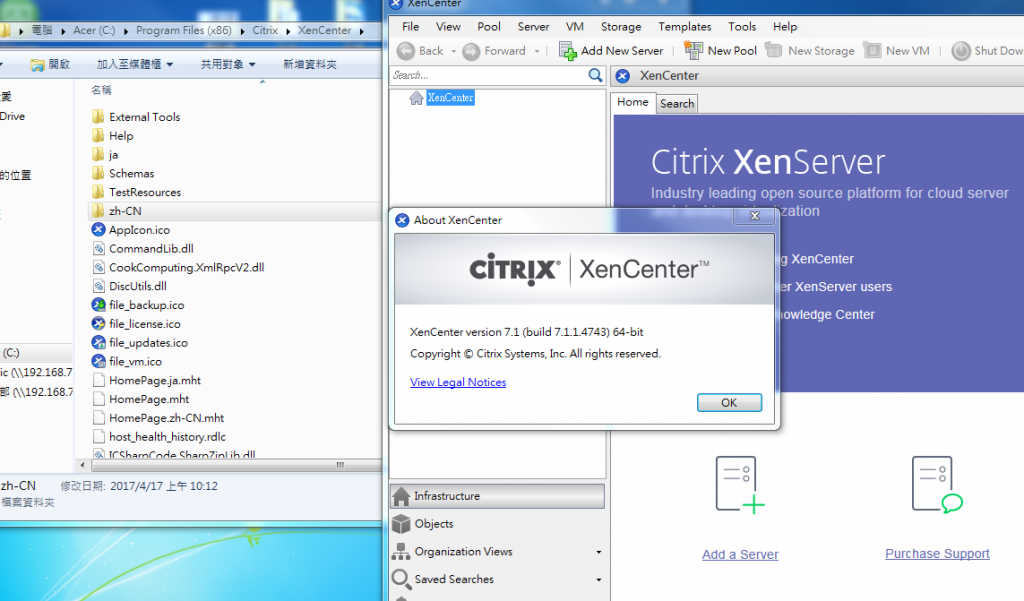Open the Templates menu
This screenshot has height=601, width=1024.
(x=684, y=27)
